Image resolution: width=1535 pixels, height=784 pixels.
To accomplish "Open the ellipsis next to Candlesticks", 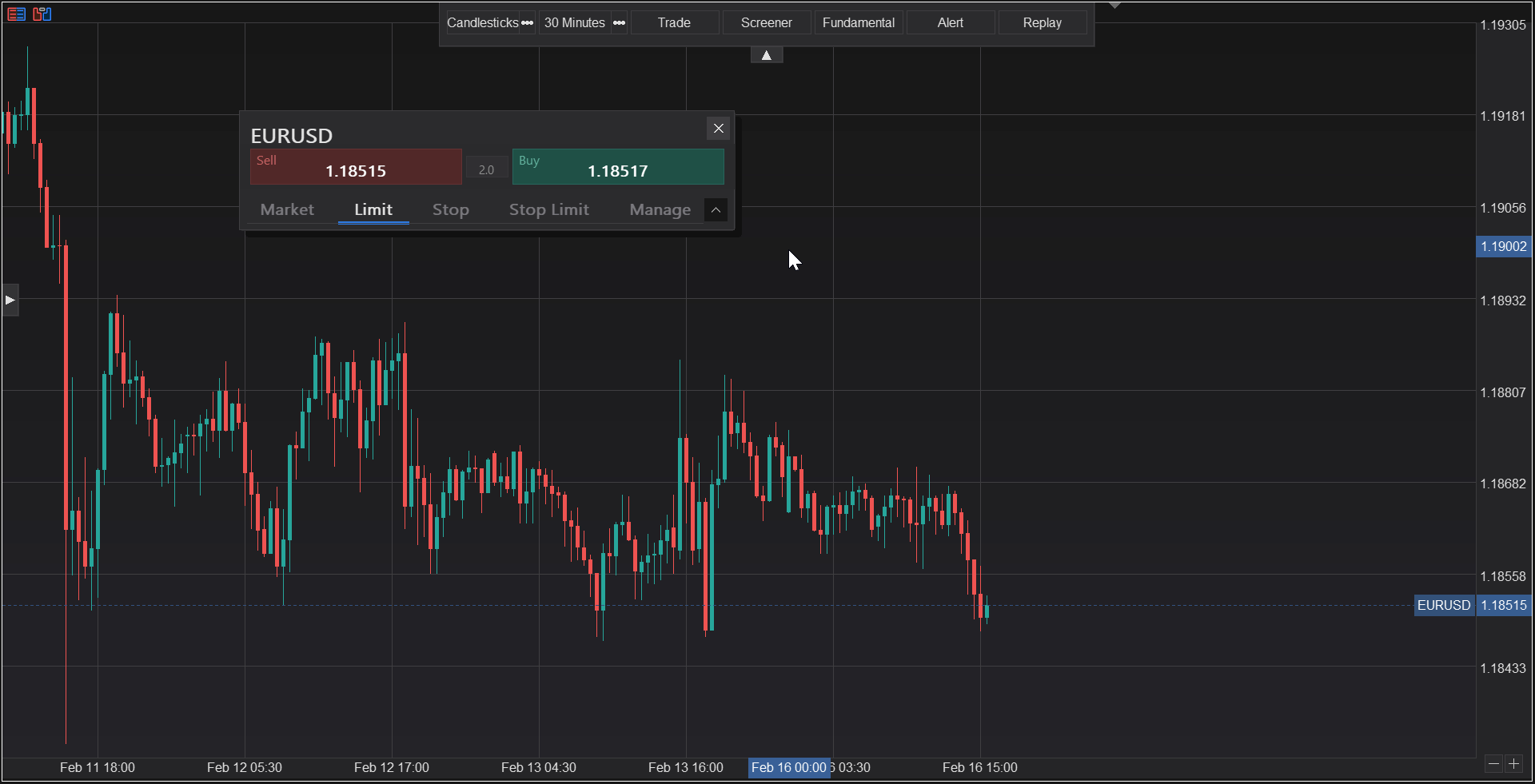I will (x=527, y=23).
